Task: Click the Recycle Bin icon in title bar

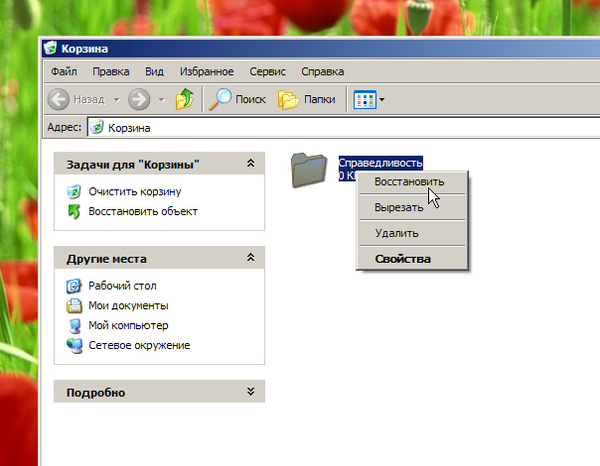Action: tap(52, 48)
